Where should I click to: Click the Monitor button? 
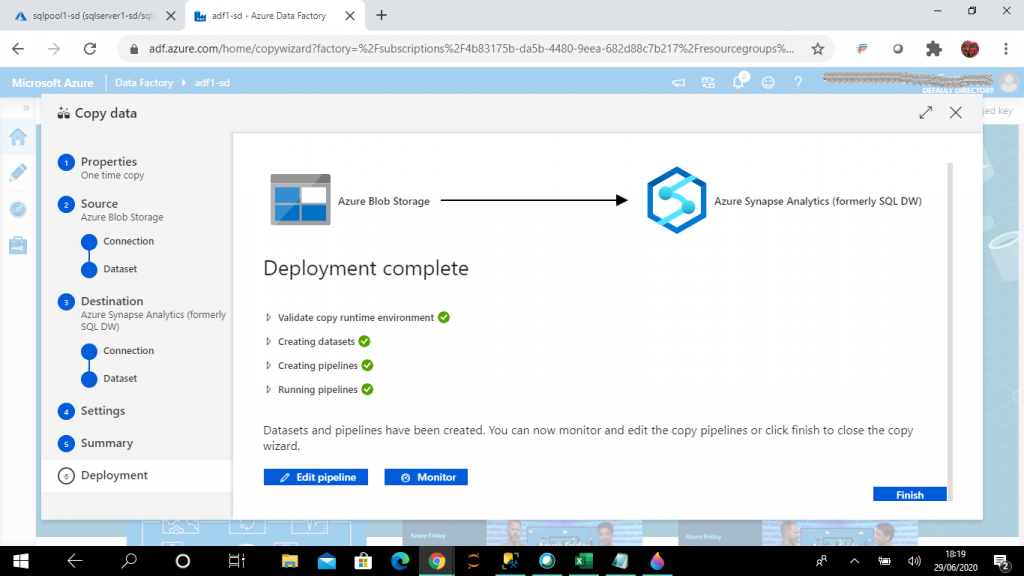point(426,477)
